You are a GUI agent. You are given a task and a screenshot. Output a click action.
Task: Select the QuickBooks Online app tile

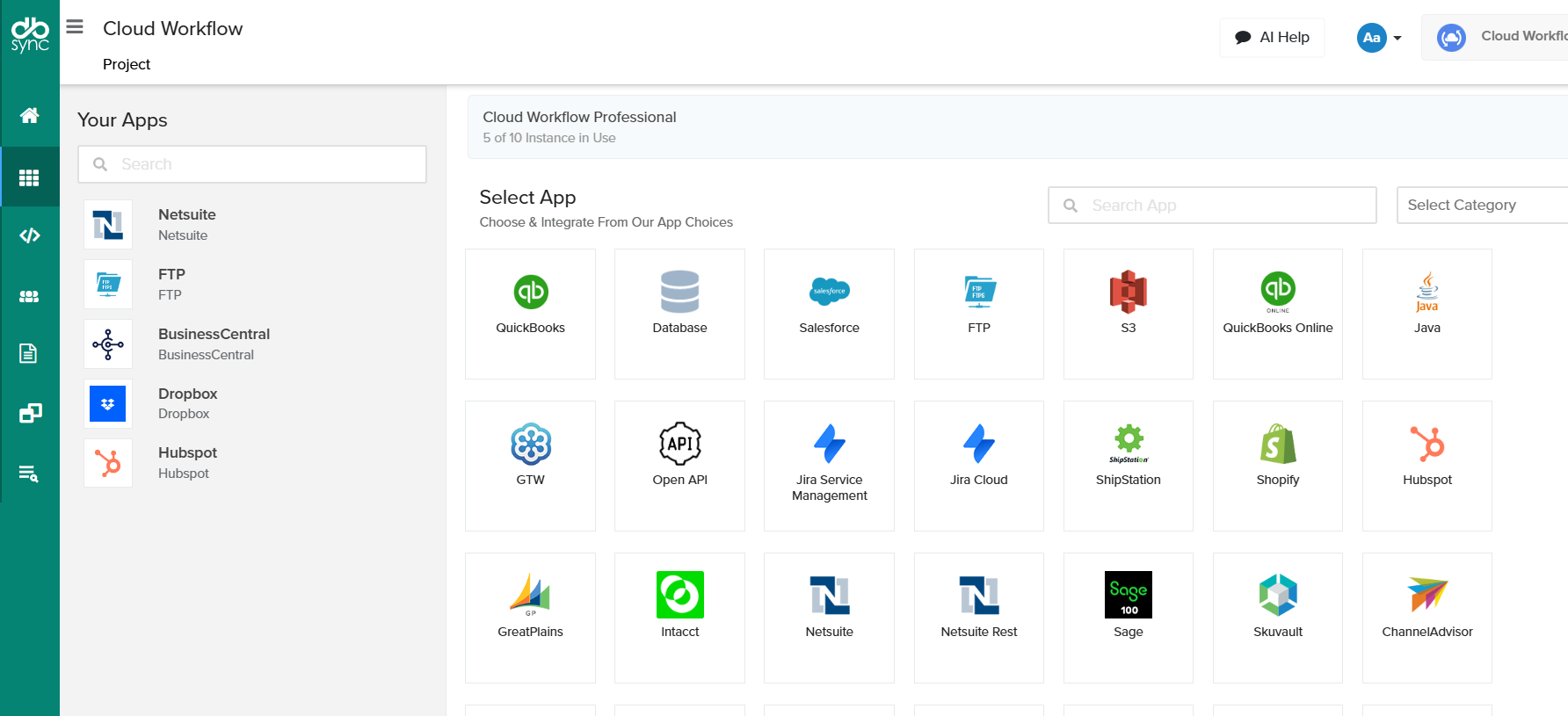(x=1278, y=314)
